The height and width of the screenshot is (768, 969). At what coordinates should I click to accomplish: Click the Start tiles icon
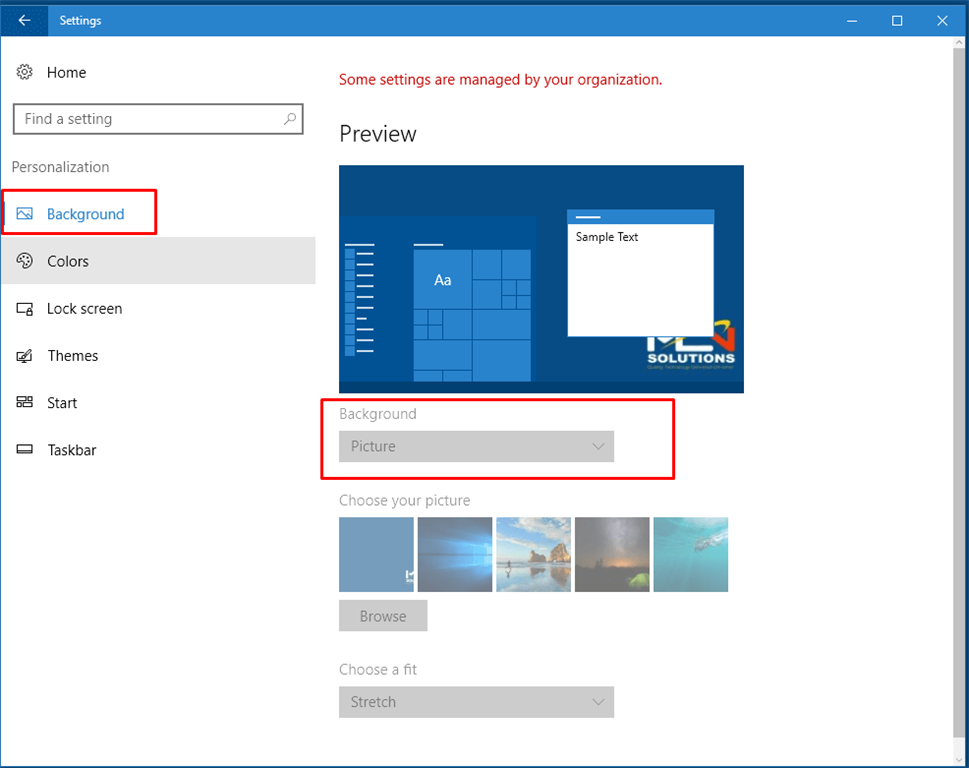tap(24, 402)
